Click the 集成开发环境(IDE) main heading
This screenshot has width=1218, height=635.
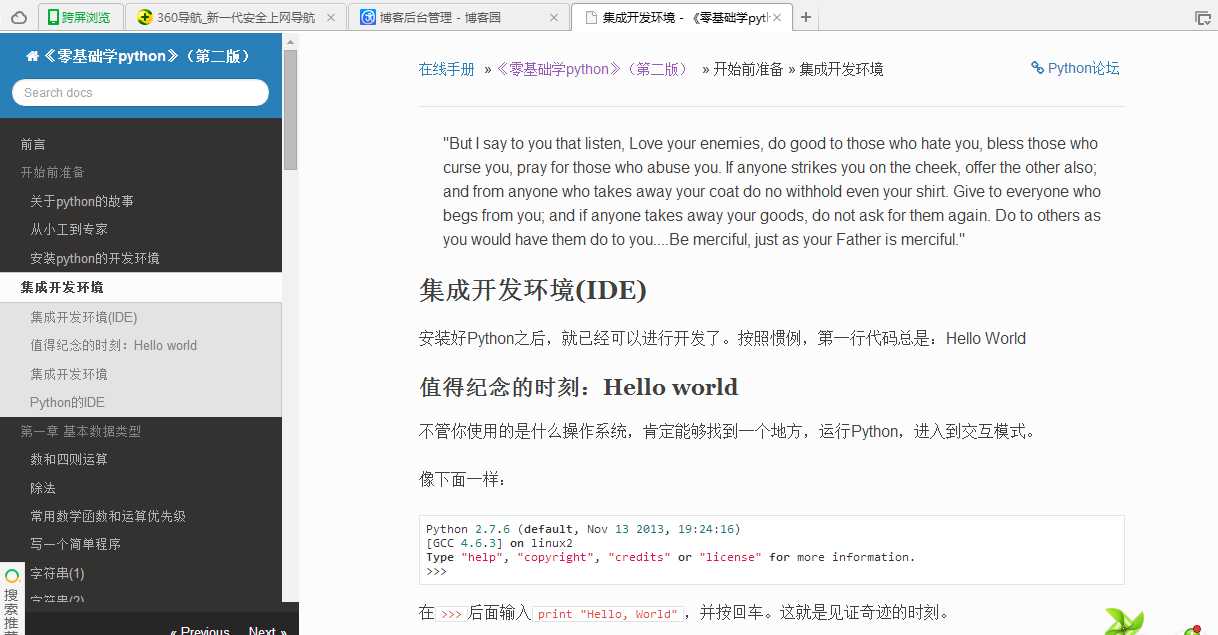(x=533, y=291)
